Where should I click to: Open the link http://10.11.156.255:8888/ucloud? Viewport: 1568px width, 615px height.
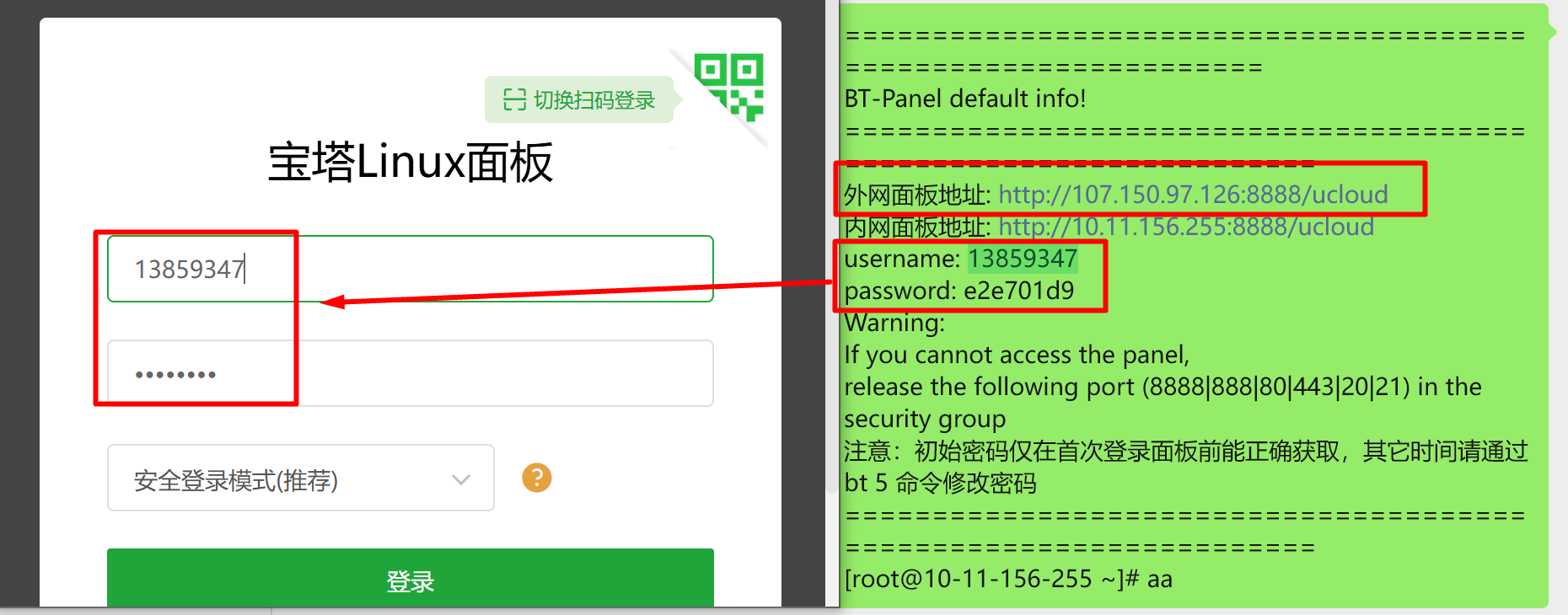1186,227
